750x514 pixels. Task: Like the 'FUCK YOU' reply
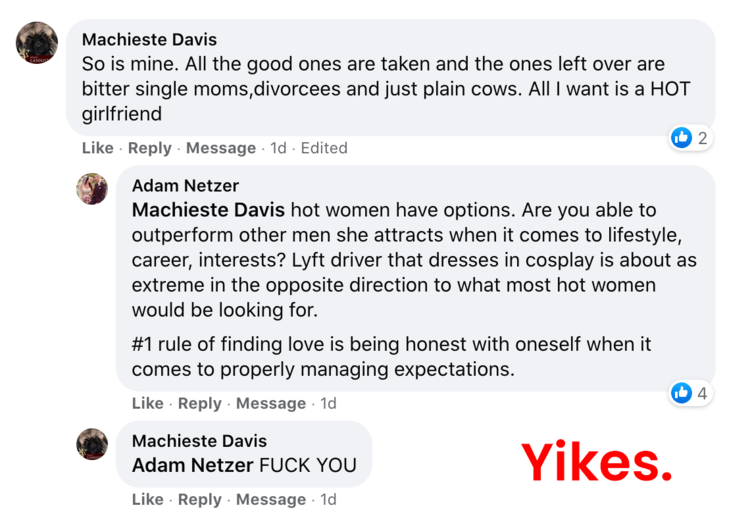pos(147,499)
